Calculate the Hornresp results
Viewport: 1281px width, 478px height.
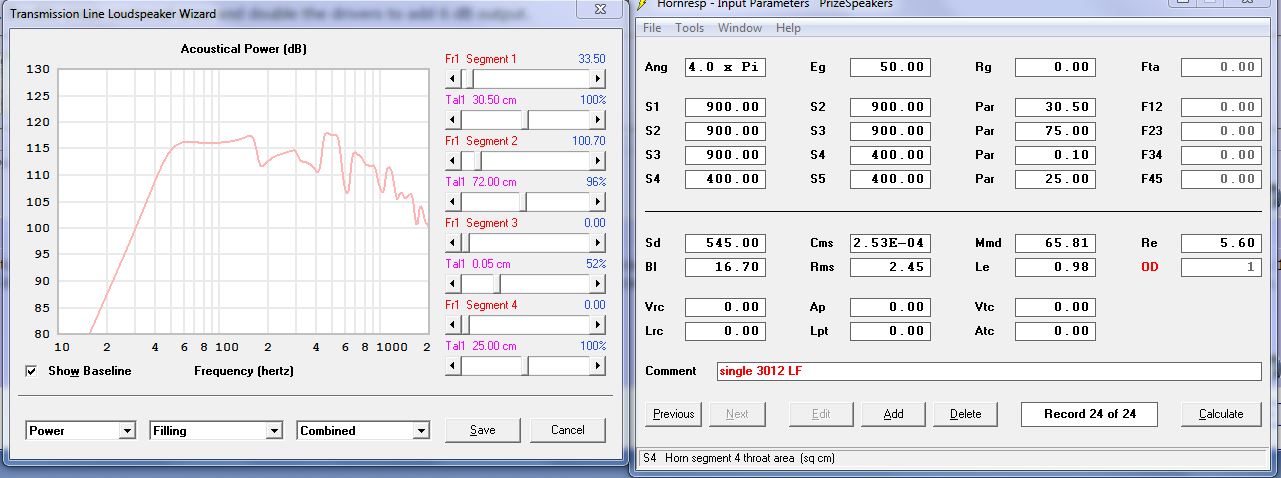(x=1221, y=414)
